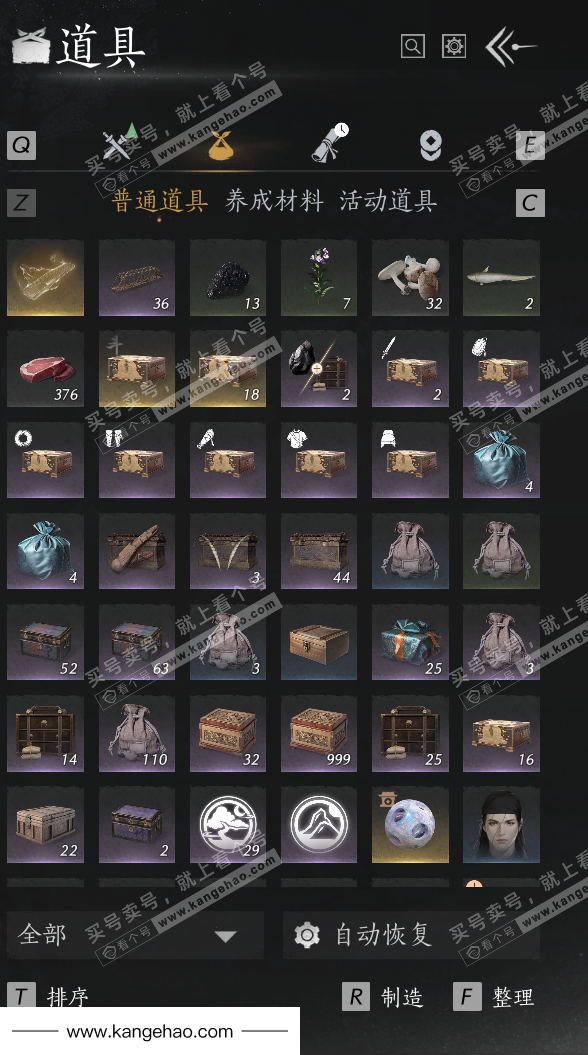Select the scroll with clock category
Screen dimensions: 588x1055
pyautogui.click(x=330, y=143)
